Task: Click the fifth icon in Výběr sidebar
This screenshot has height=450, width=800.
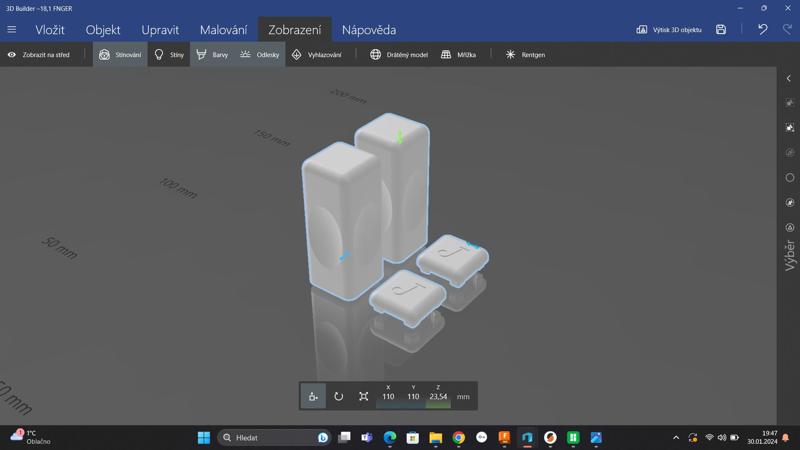Action: pos(790,203)
